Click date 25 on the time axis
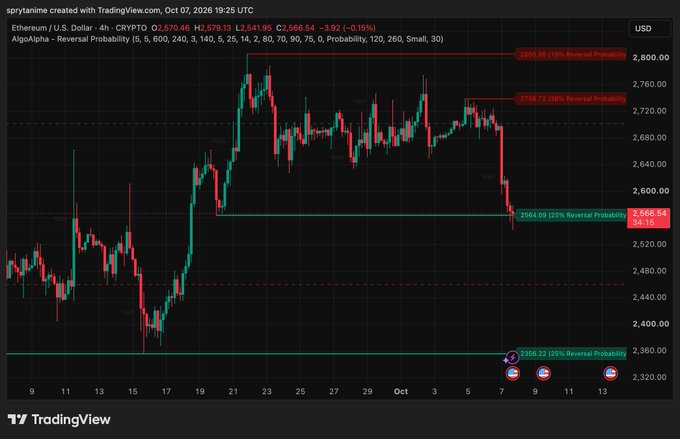This screenshot has height=439, width=680. [x=300, y=391]
